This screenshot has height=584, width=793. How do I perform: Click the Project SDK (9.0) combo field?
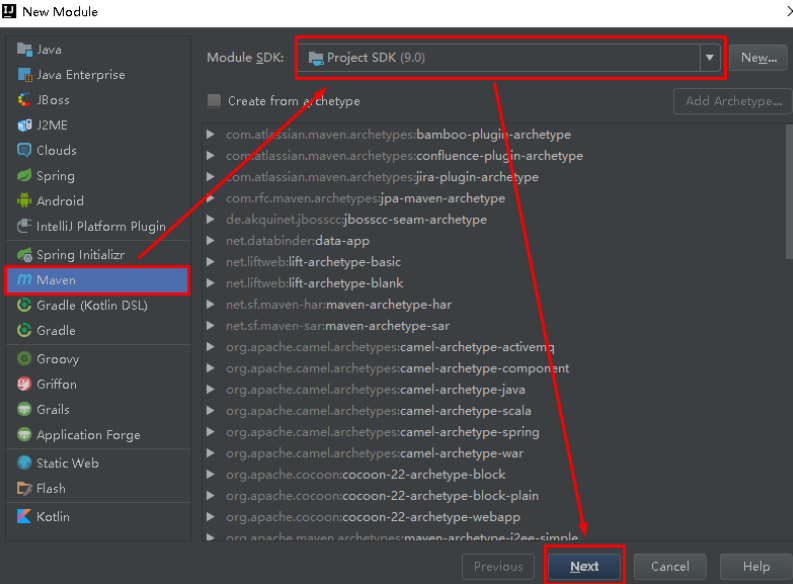[x=508, y=58]
